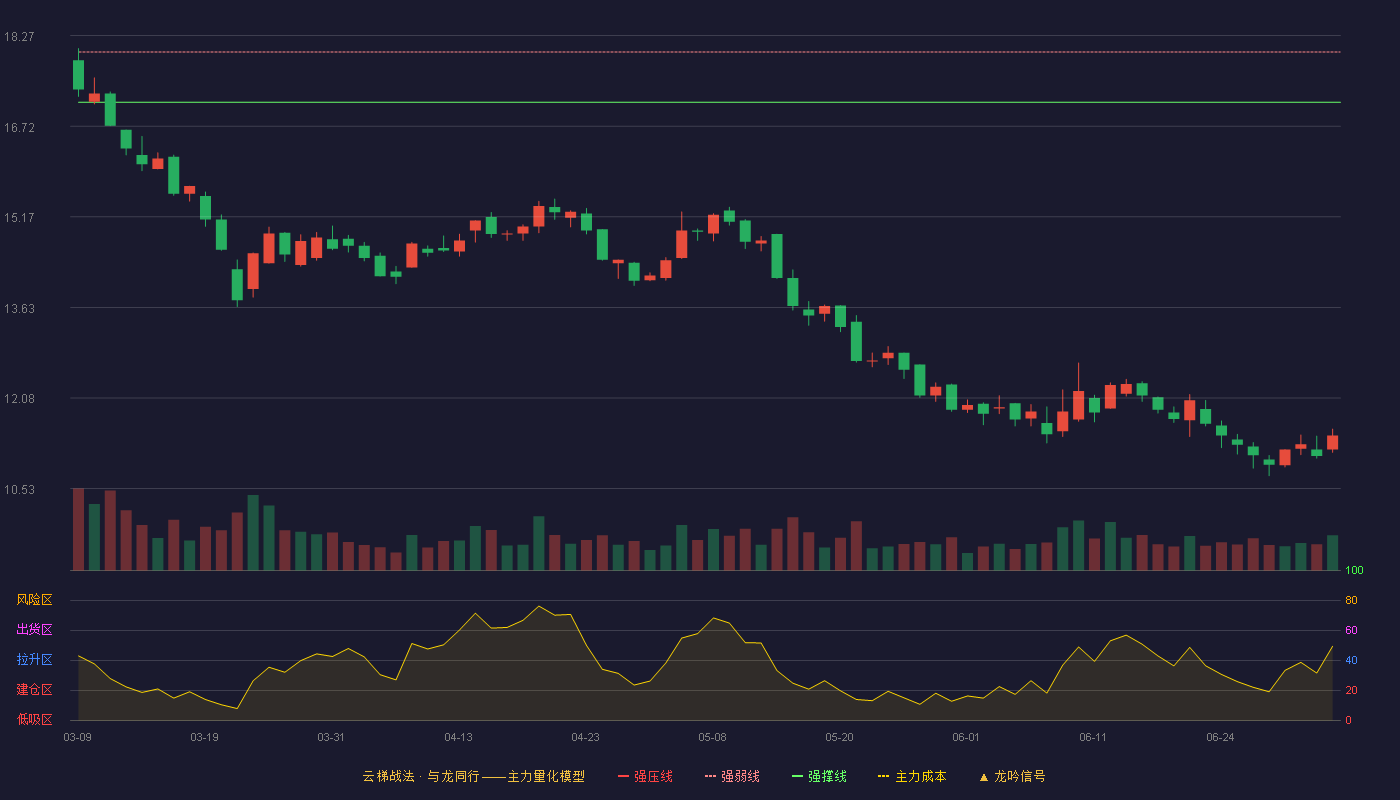Click the 10.53 price axis label

pyautogui.click(x=19, y=489)
